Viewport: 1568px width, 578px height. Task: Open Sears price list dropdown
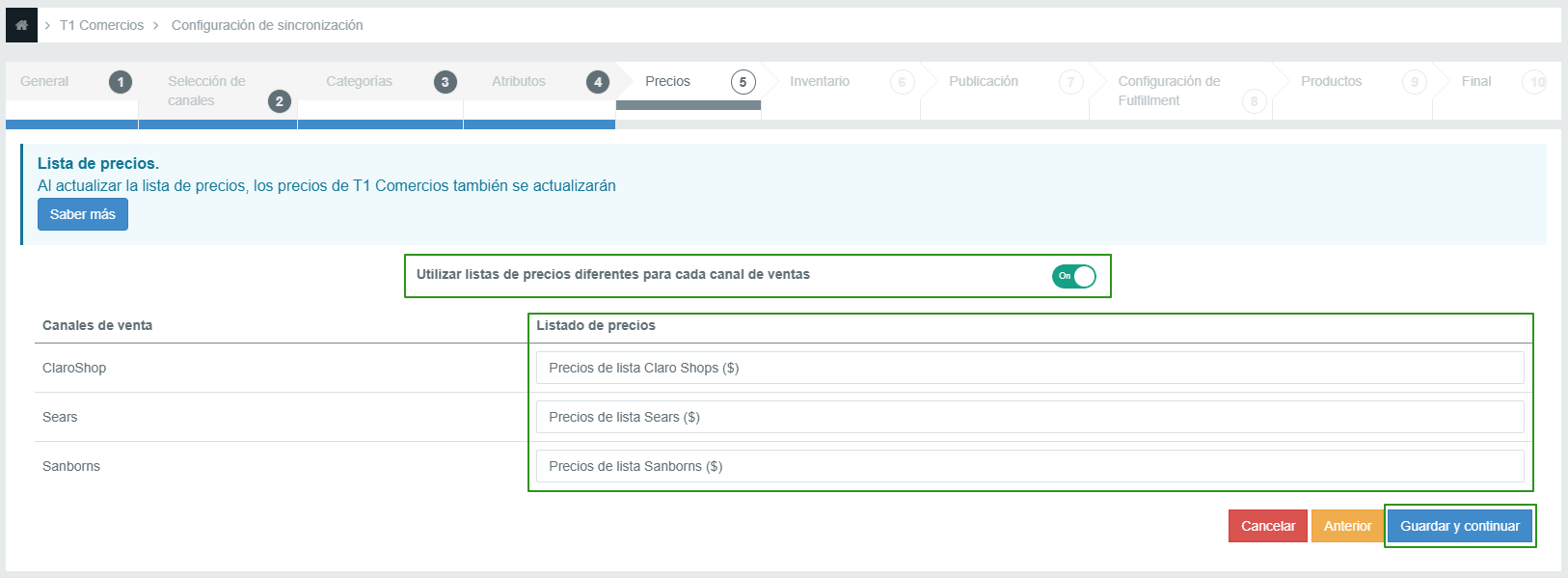1030,417
